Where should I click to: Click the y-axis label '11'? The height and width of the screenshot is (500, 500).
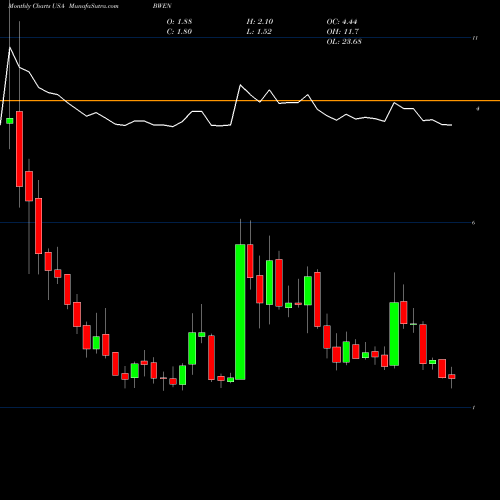475,38
